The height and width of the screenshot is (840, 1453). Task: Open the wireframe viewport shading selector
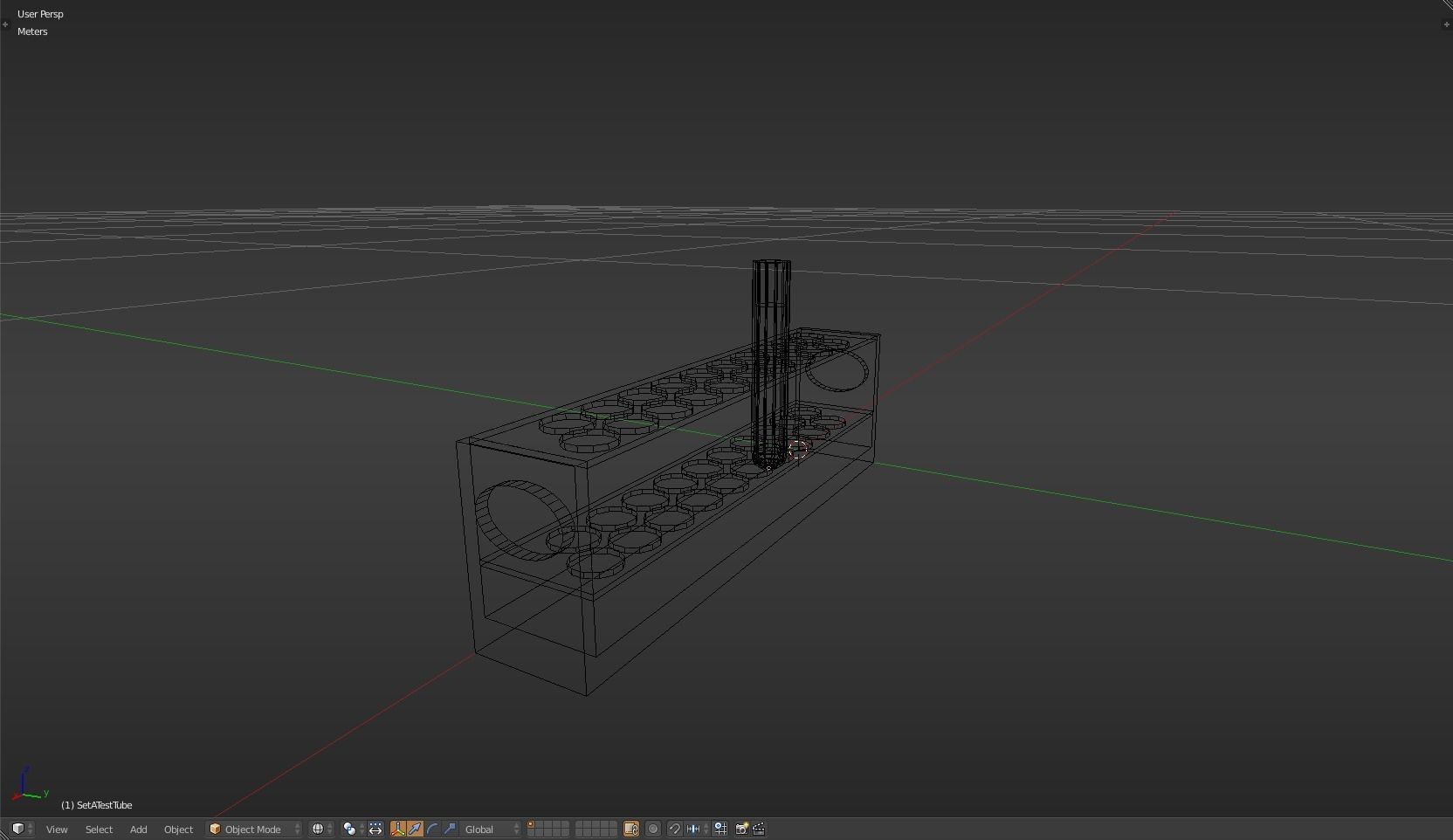(322, 829)
